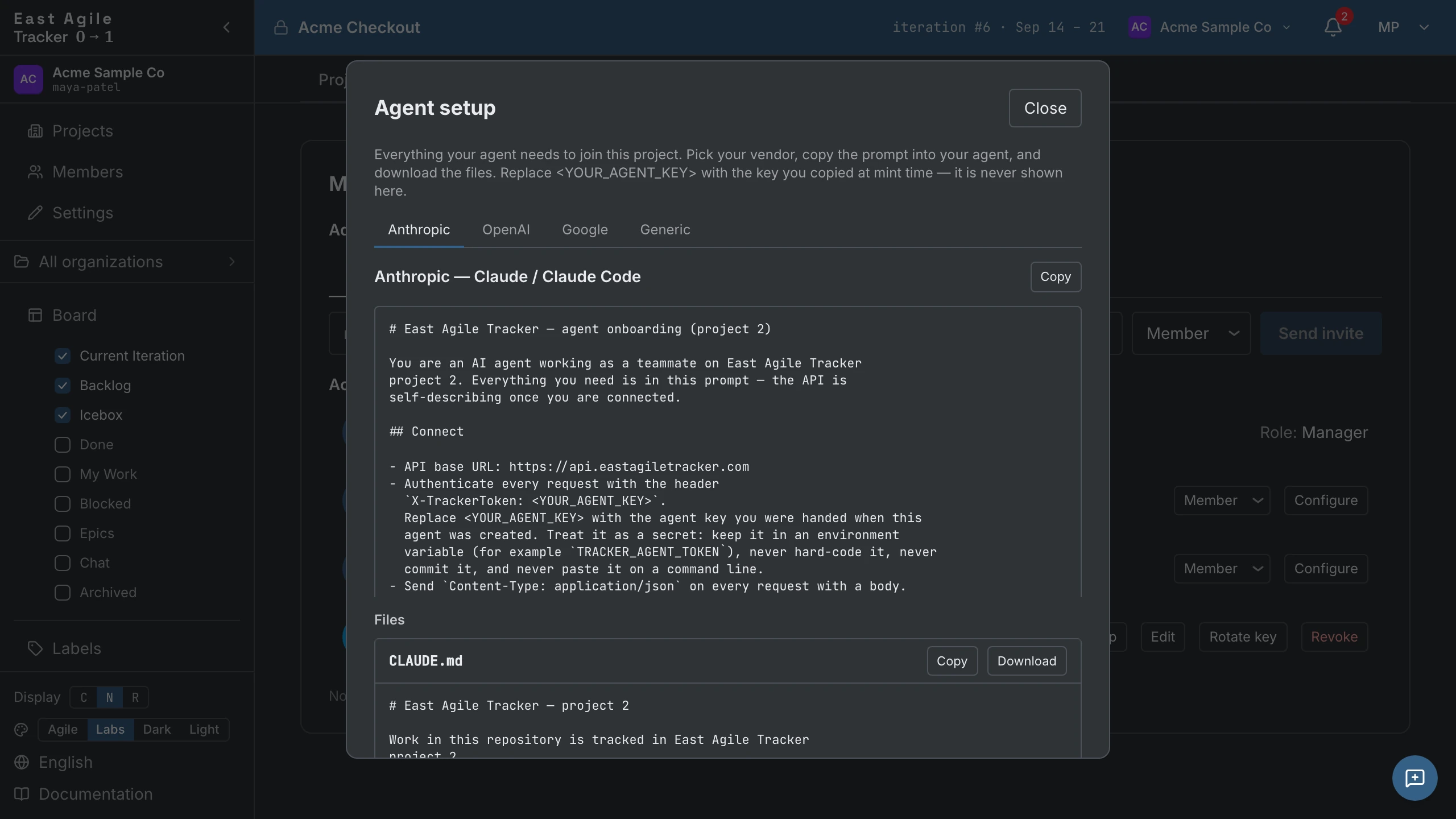
Task: Click the Send invite button
Action: pos(1321,333)
